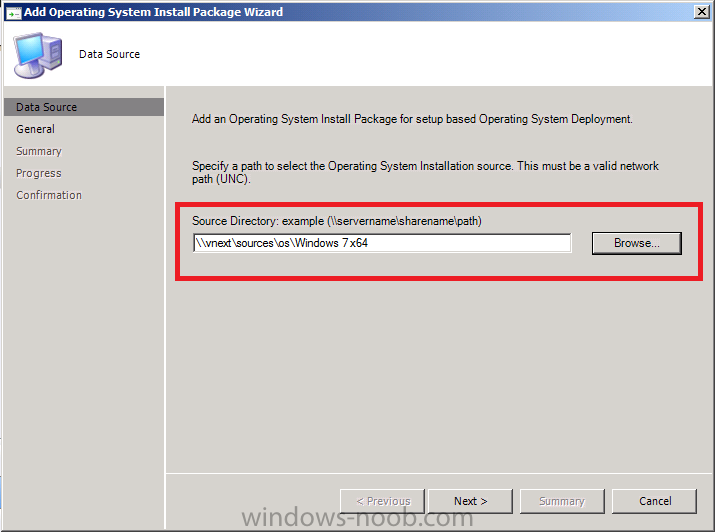Click the wizard title bar icon
This screenshot has height=532, width=715.
point(13,13)
